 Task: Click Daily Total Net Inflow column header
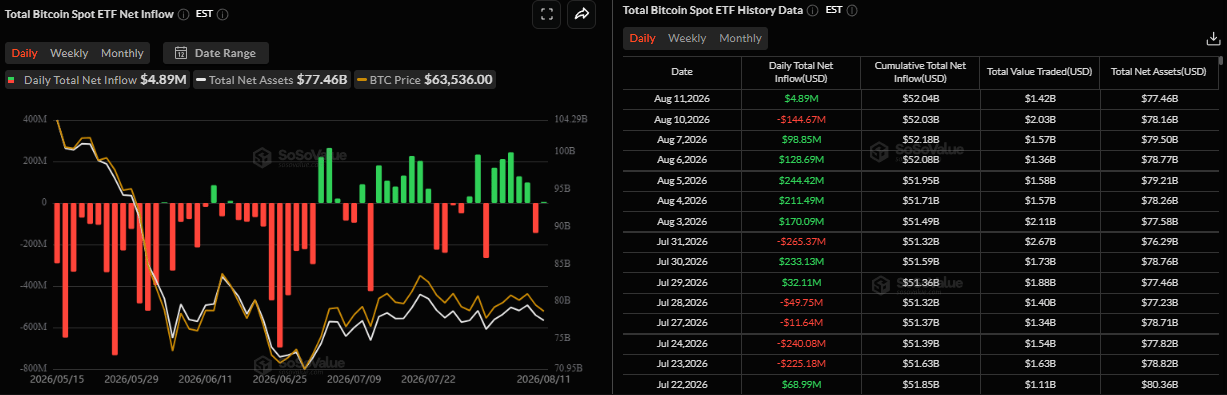pos(800,72)
